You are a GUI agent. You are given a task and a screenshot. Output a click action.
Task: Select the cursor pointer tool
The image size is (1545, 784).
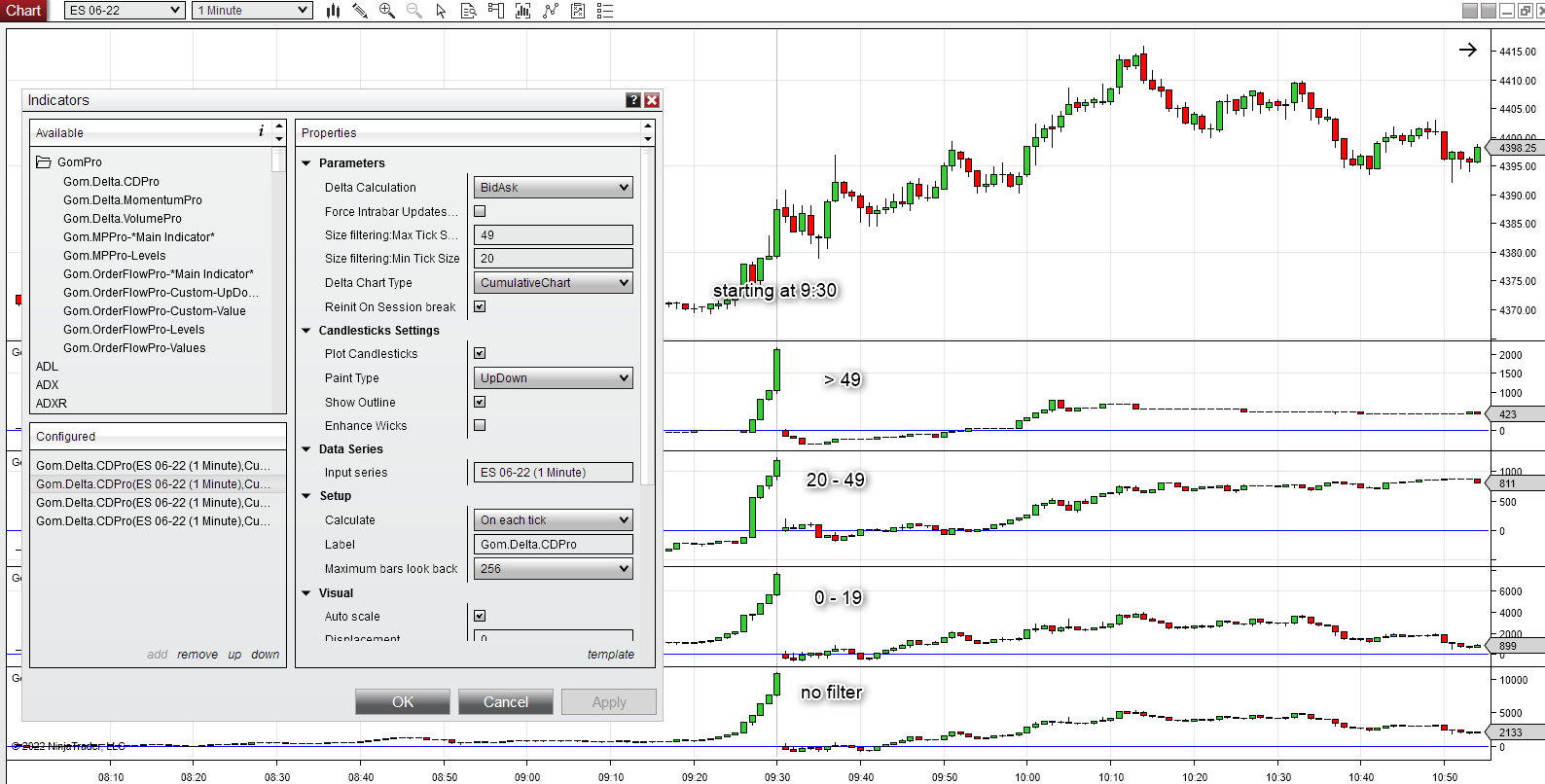(441, 11)
